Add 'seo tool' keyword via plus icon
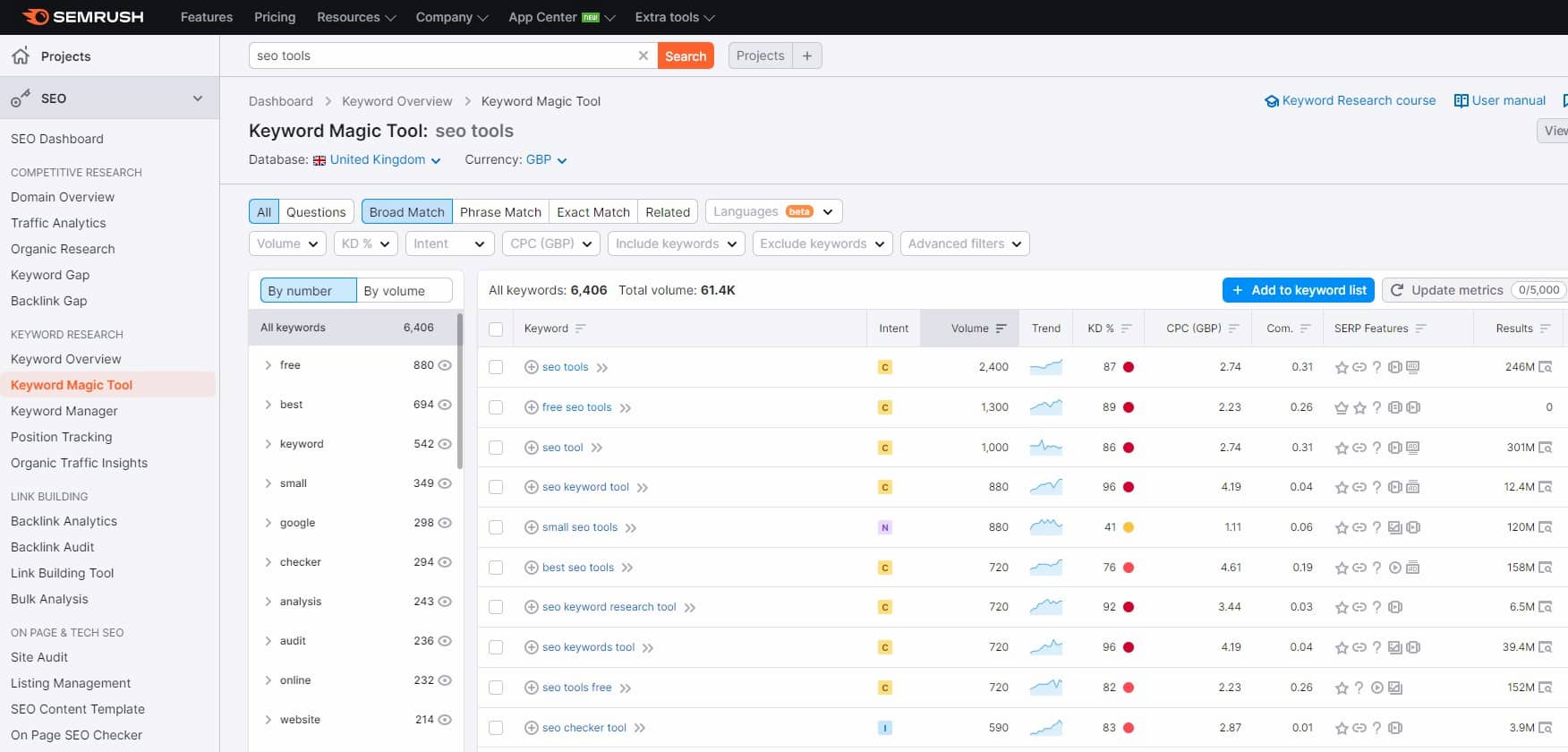1568x752 pixels. (x=531, y=448)
